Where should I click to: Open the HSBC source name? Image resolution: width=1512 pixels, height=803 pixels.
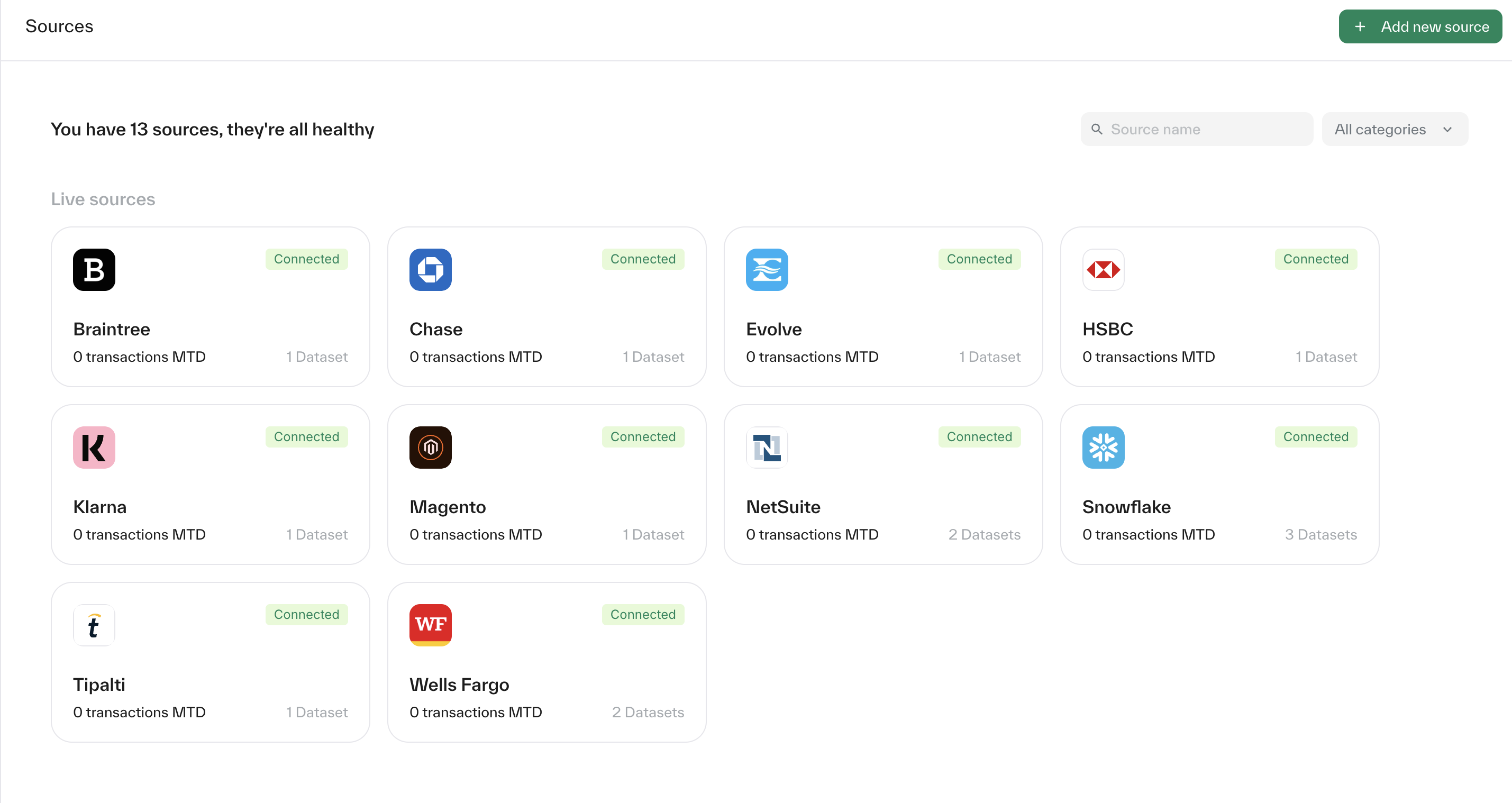(1108, 330)
